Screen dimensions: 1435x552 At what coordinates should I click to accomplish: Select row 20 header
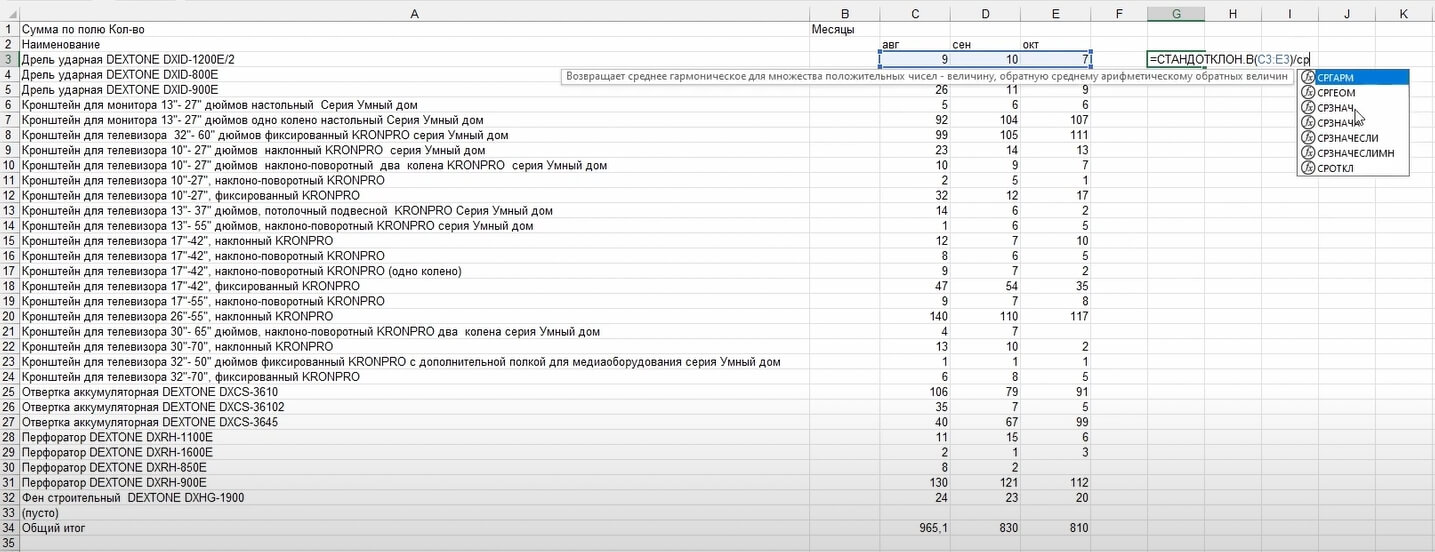(x=9, y=316)
